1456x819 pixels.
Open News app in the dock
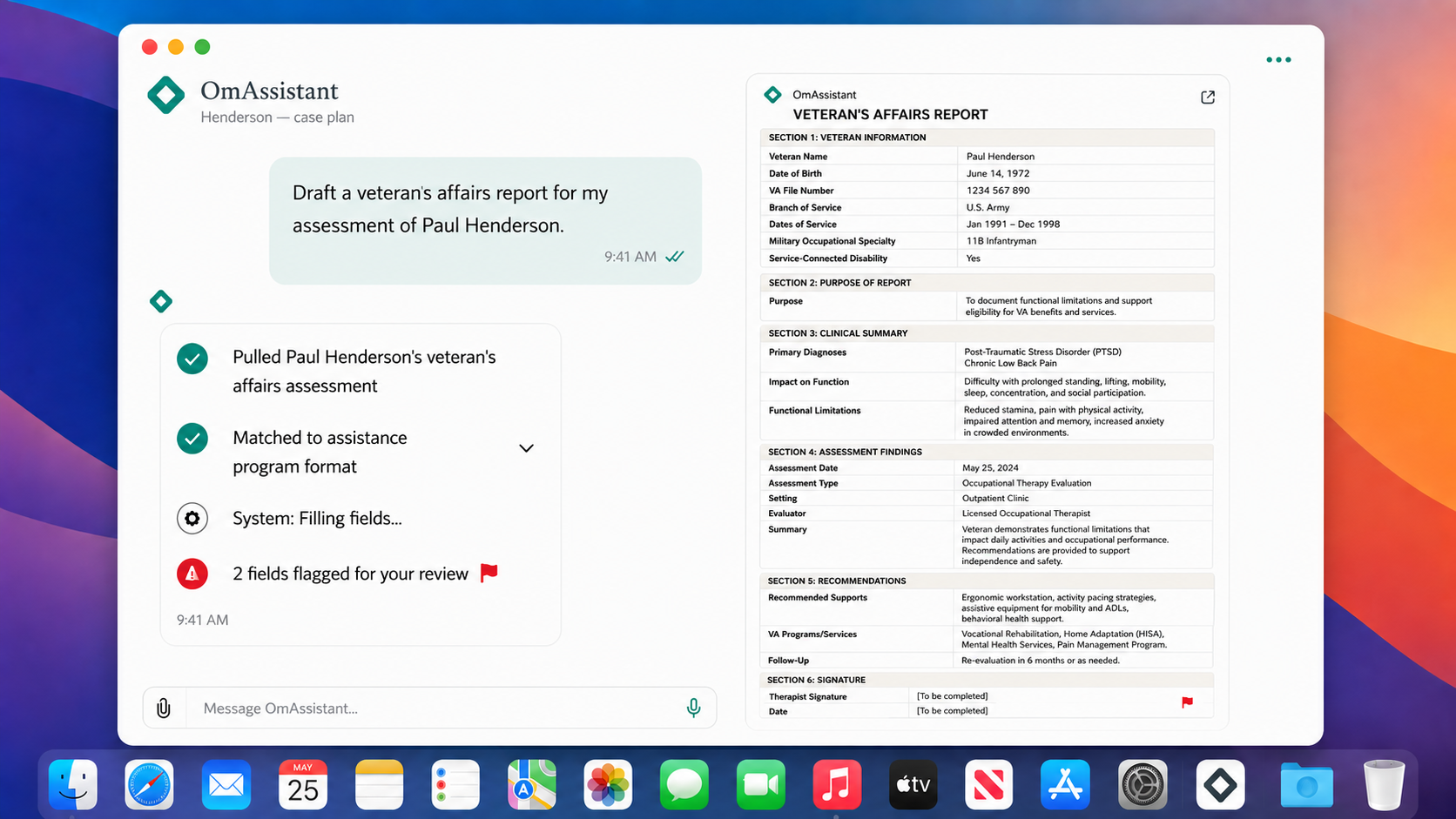(x=989, y=784)
